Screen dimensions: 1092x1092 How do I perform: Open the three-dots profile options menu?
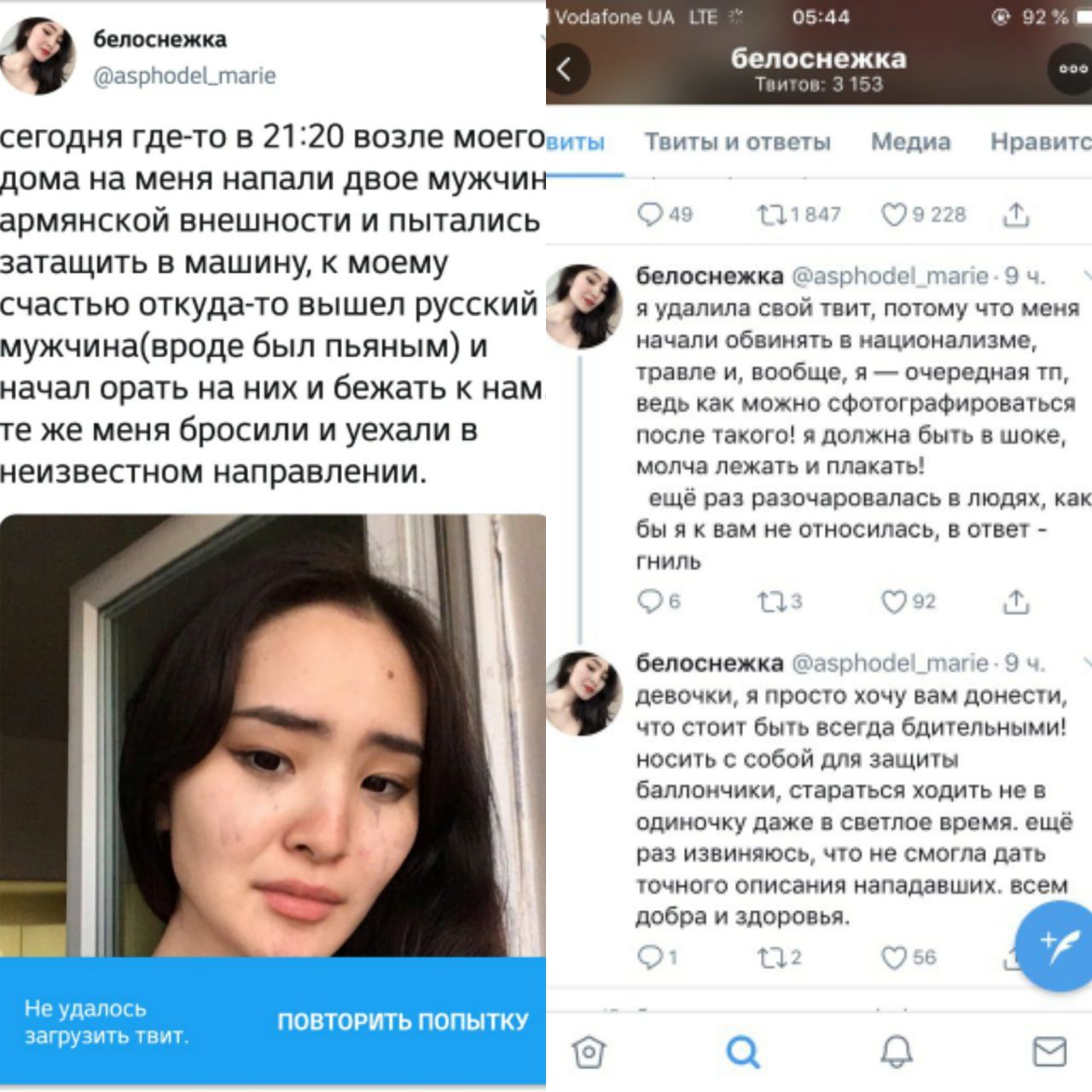(x=1072, y=70)
